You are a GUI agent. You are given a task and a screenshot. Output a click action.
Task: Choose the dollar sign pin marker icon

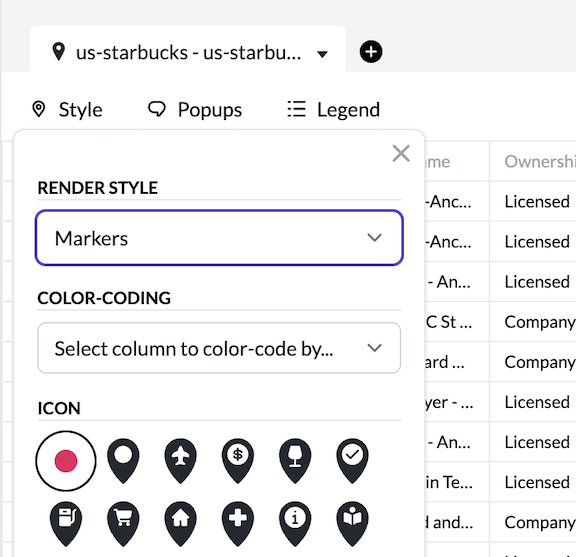pos(238,461)
